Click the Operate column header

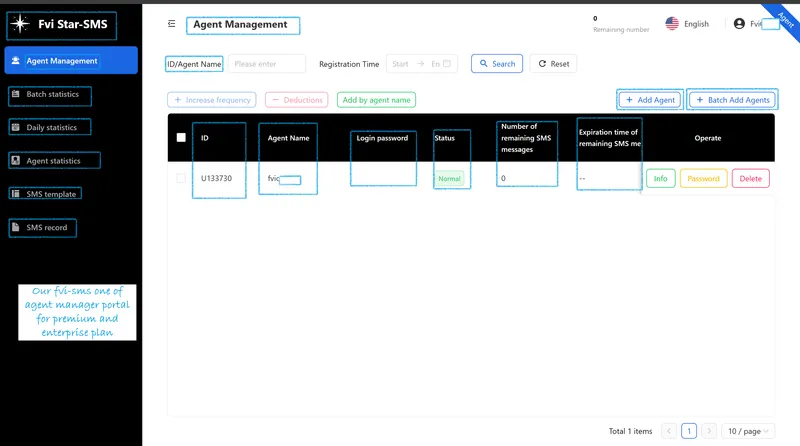(708, 138)
